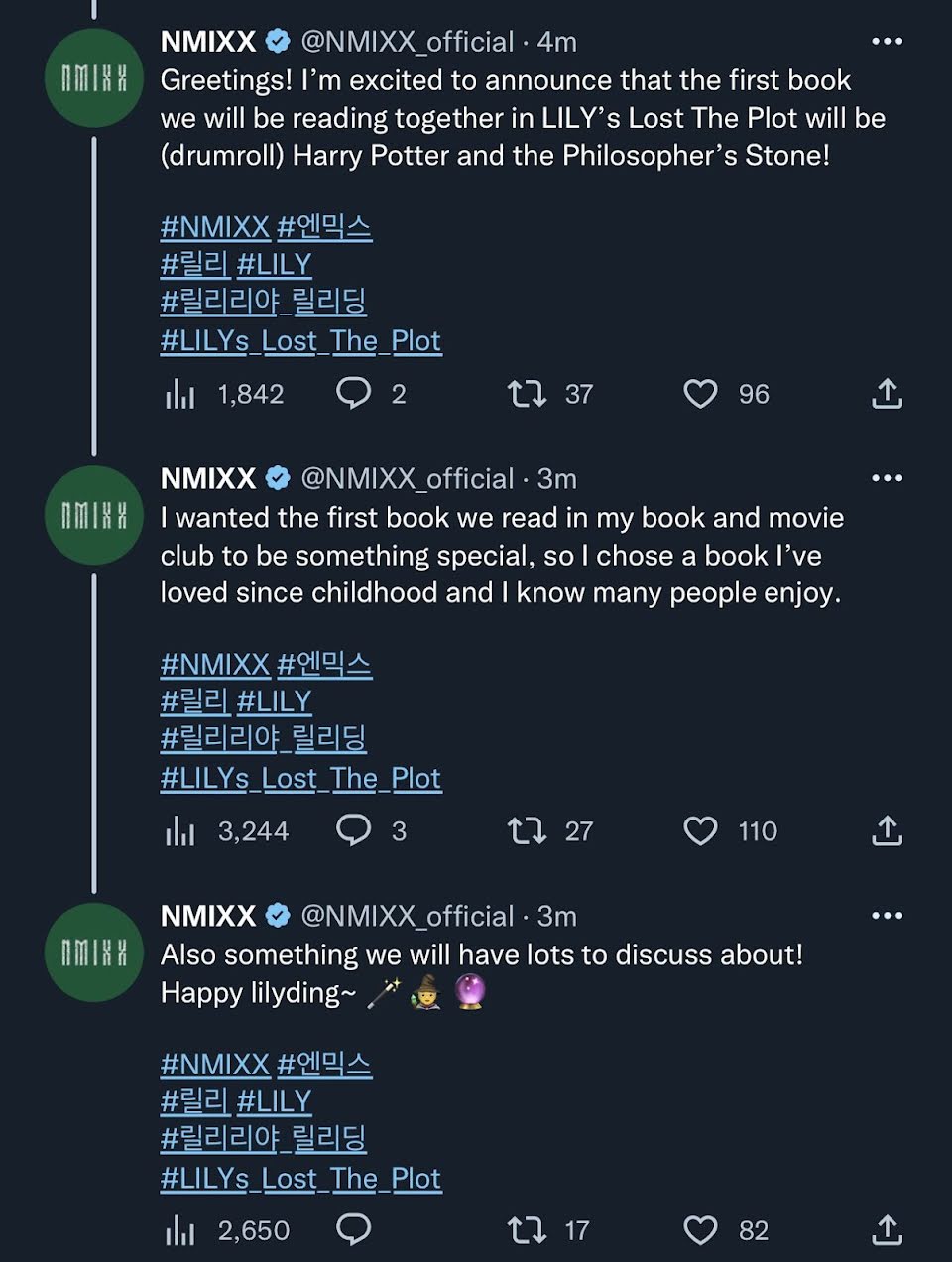View analytics for tweet with 1,842 views
The image size is (952, 1262).
point(180,395)
